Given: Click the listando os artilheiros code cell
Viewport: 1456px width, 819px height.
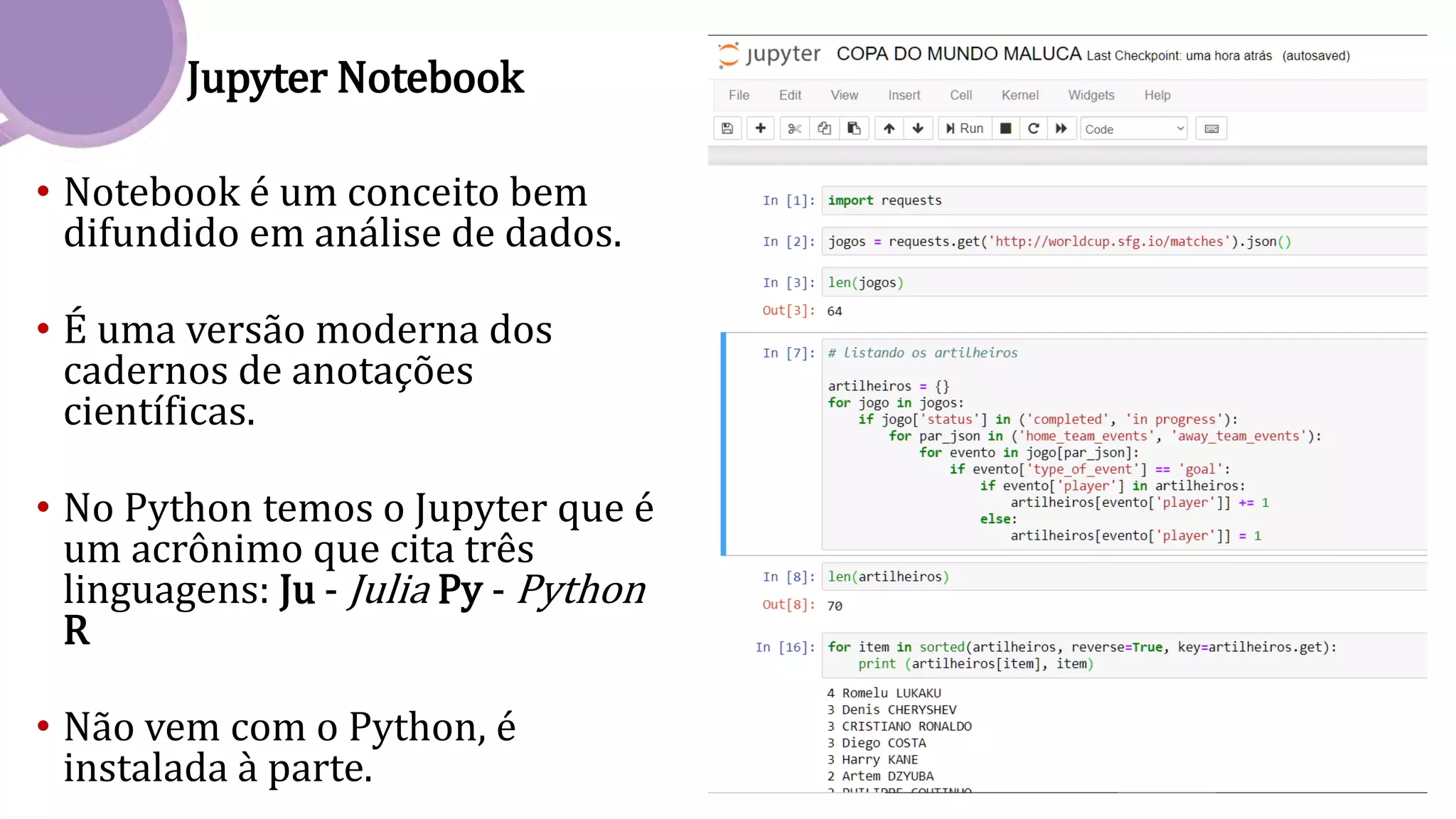Looking at the screenshot, I should pos(1125,444).
